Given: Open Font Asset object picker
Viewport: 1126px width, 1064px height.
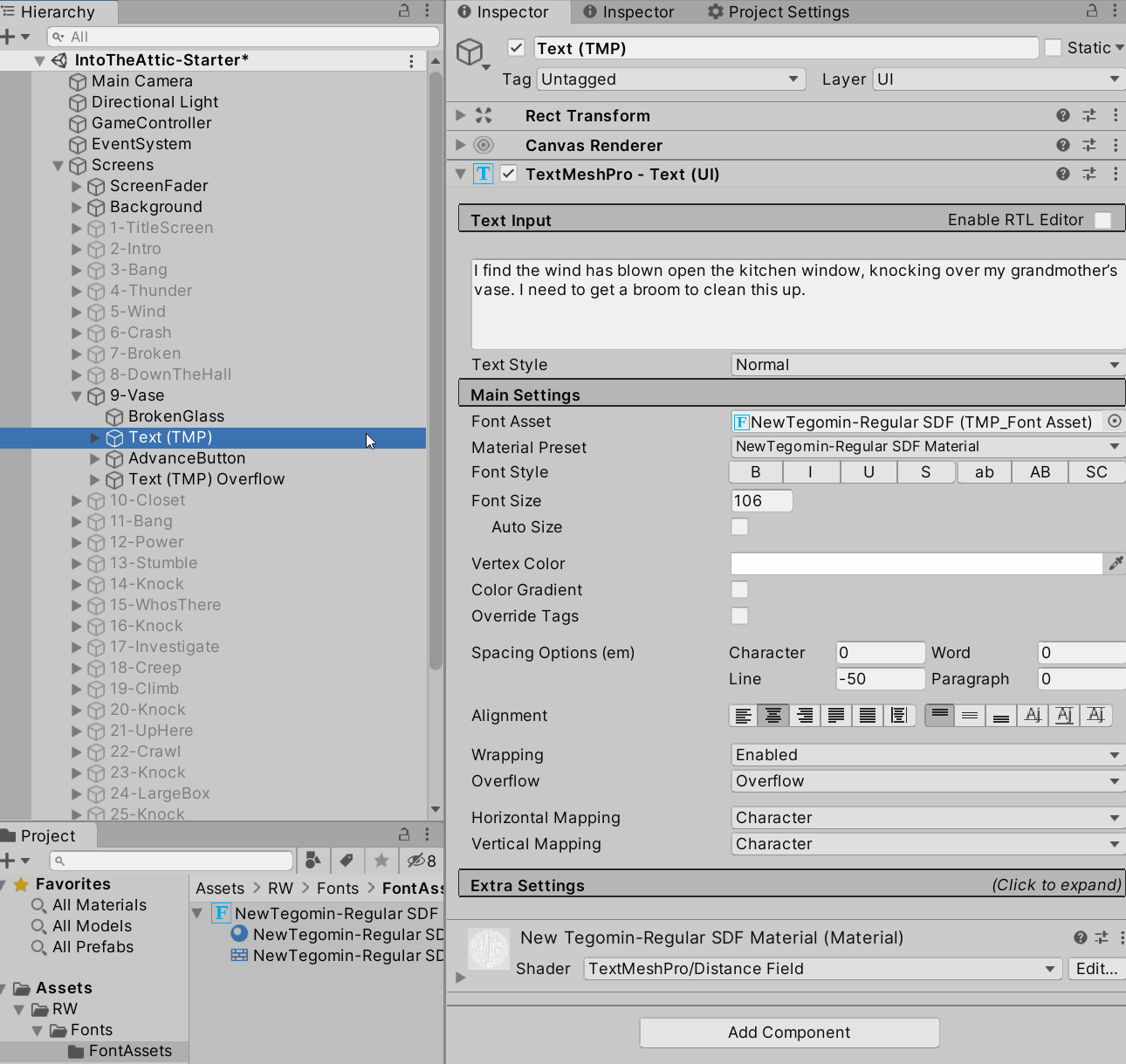Looking at the screenshot, I should pyautogui.click(x=1115, y=422).
